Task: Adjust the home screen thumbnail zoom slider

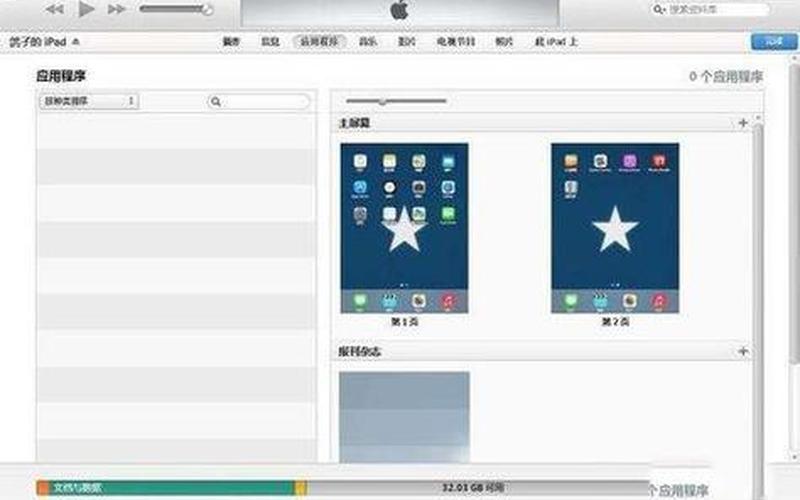Action: coord(396,101)
